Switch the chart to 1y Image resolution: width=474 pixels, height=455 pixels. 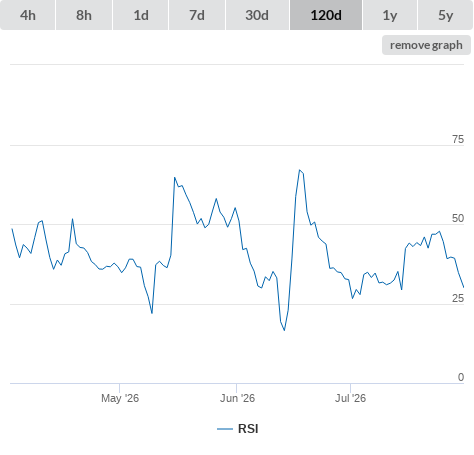(390, 15)
